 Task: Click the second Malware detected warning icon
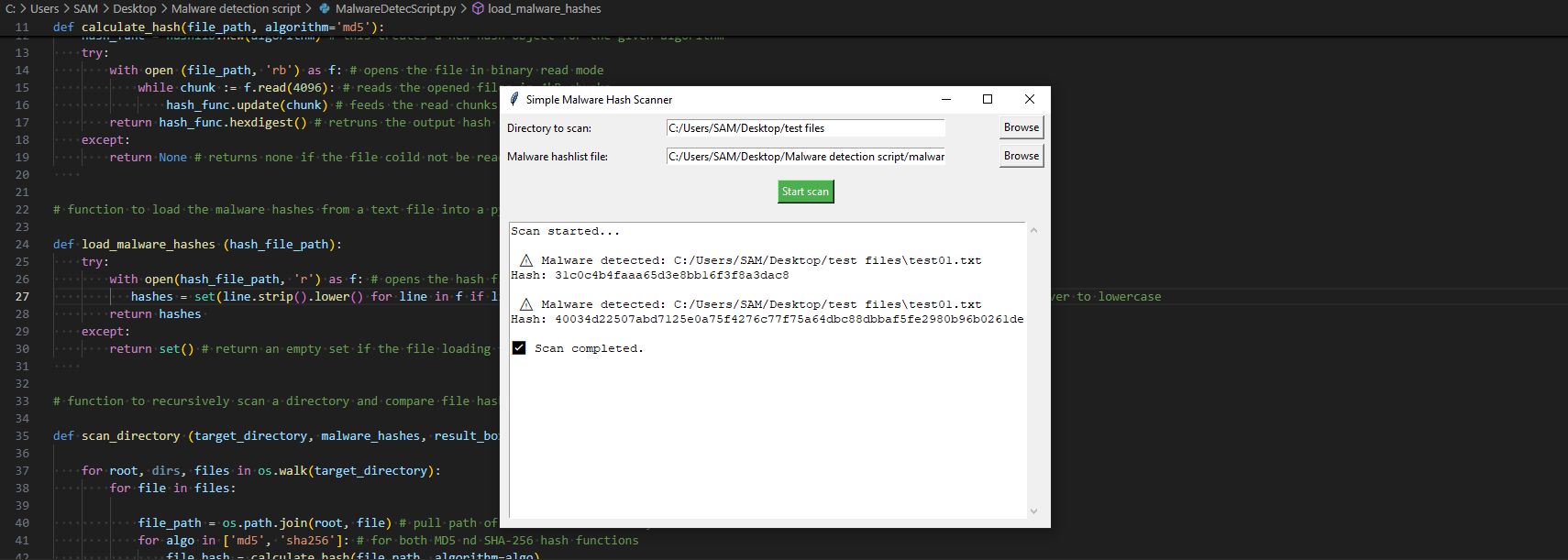tap(525, 304)
